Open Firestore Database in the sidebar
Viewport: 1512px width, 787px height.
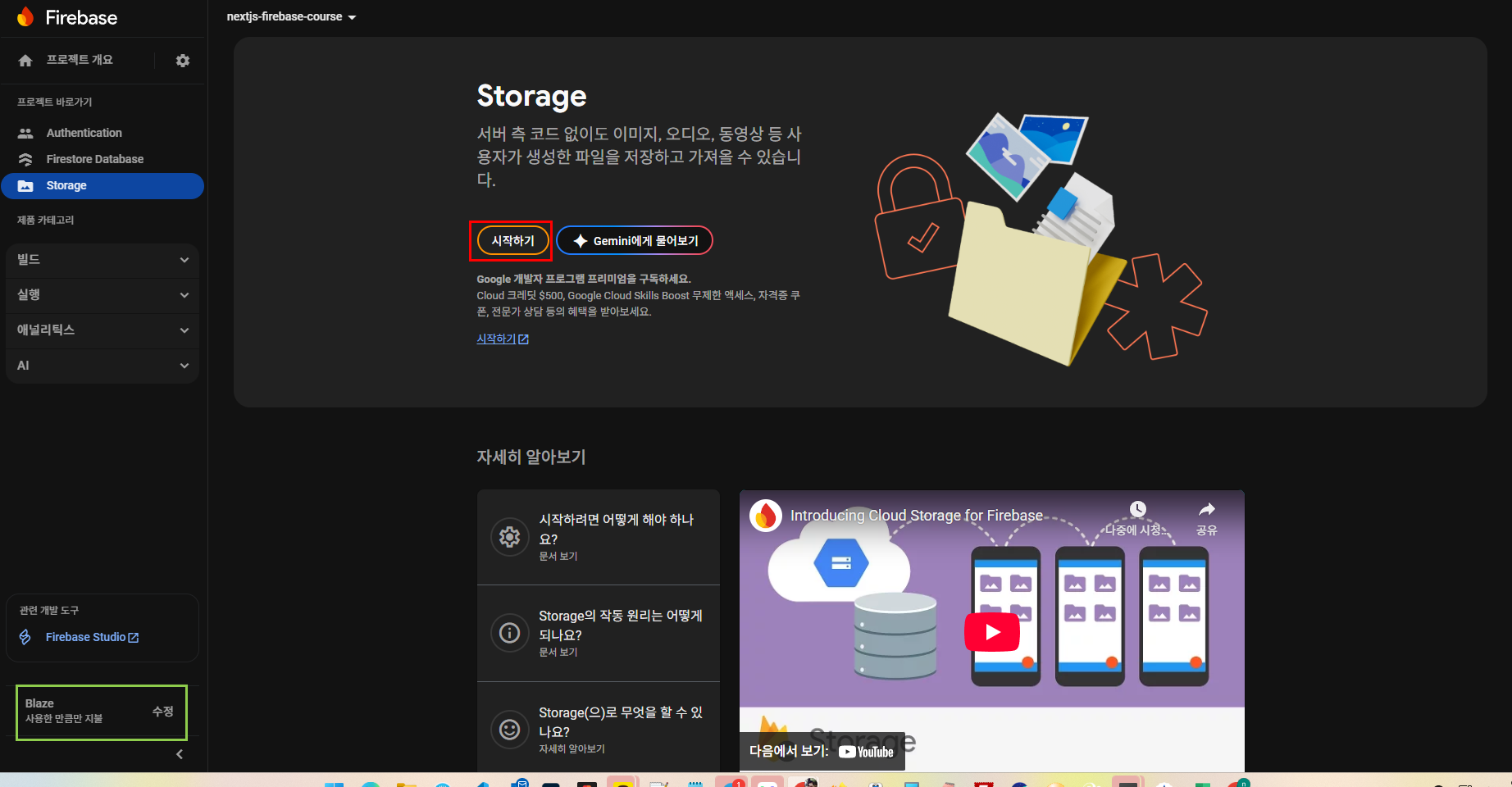tap(94, 159)
